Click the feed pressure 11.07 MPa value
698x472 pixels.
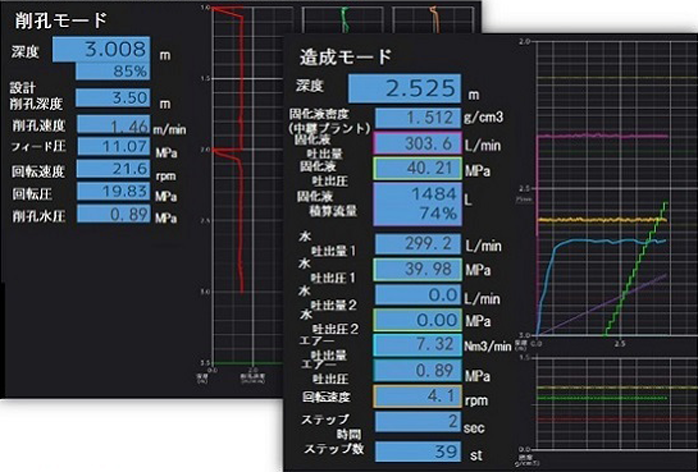[111, 147]
